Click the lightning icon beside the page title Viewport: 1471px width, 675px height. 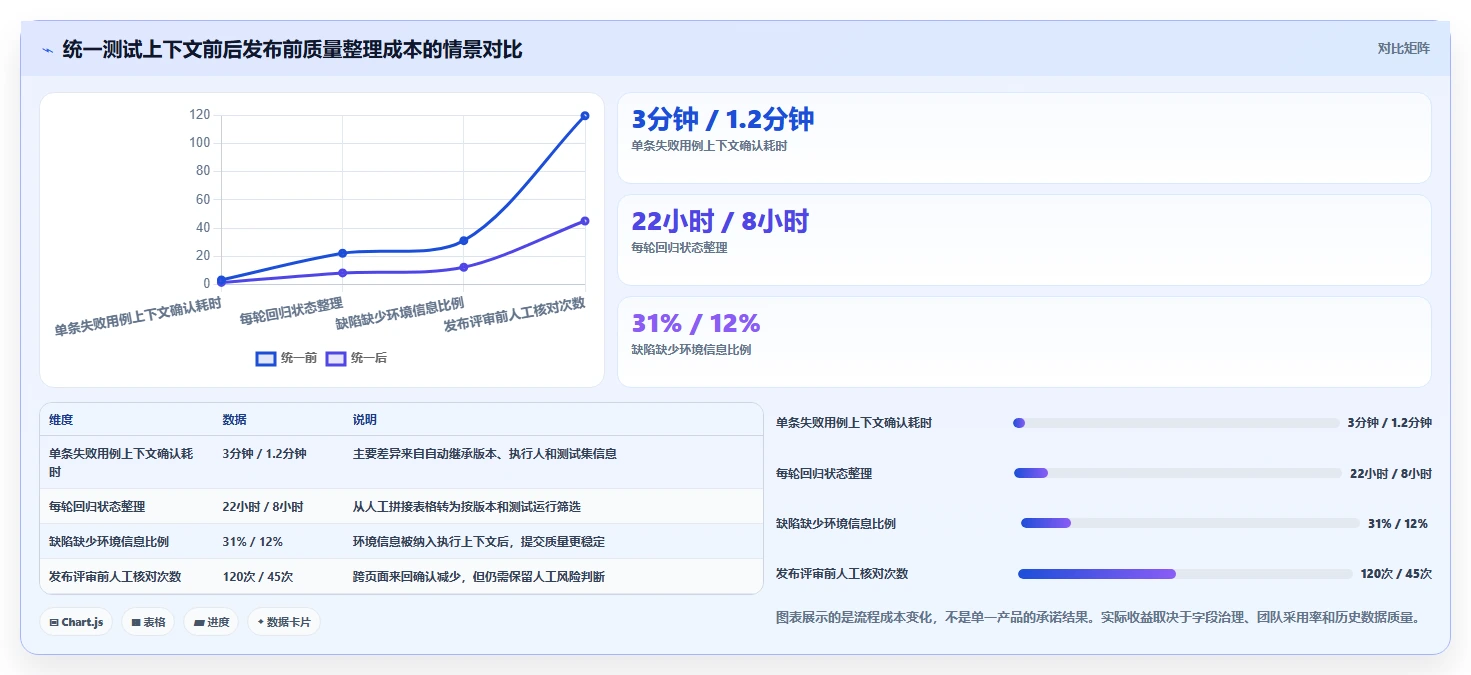pos(48,50)
